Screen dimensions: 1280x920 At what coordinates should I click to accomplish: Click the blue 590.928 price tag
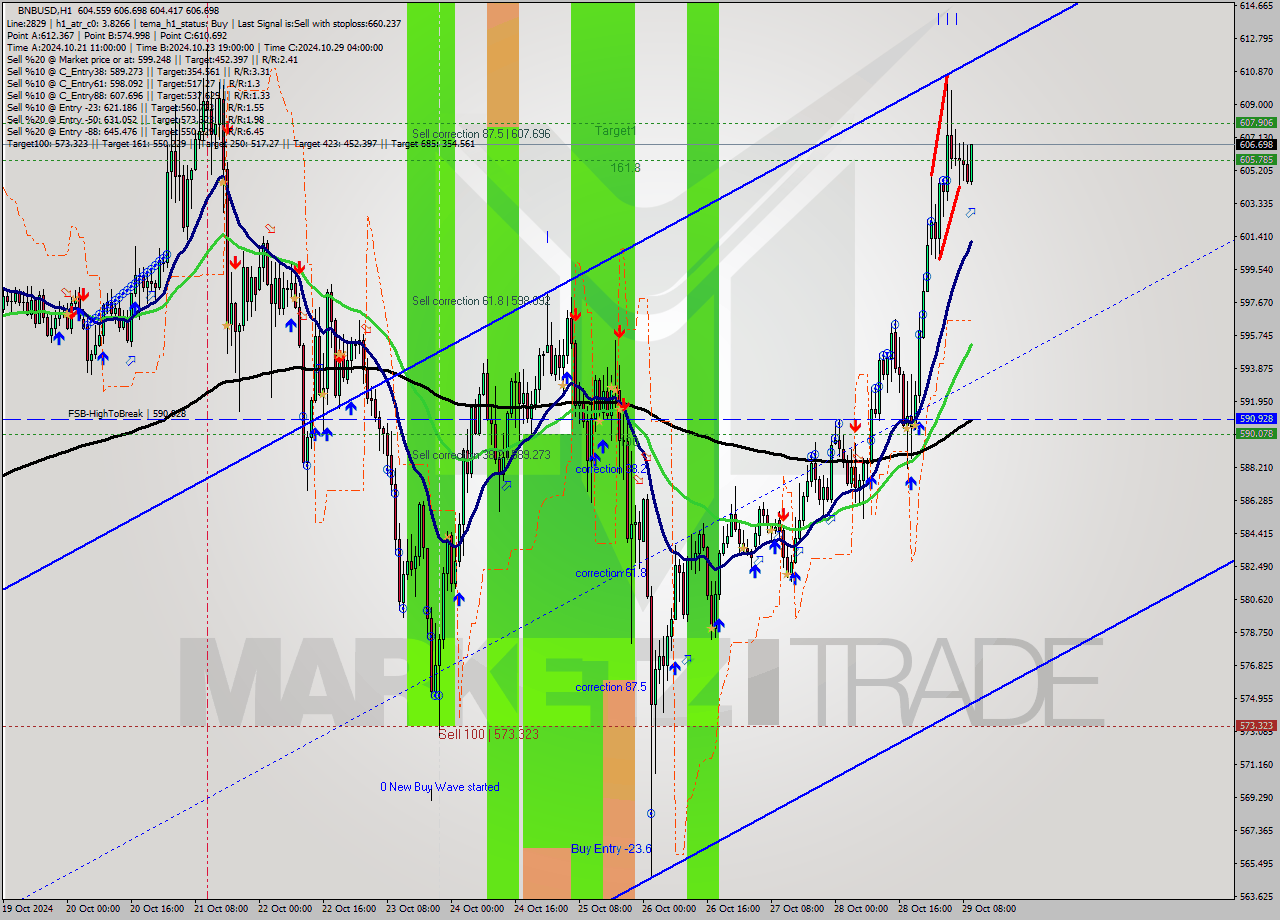click(x=1256, y=419)
